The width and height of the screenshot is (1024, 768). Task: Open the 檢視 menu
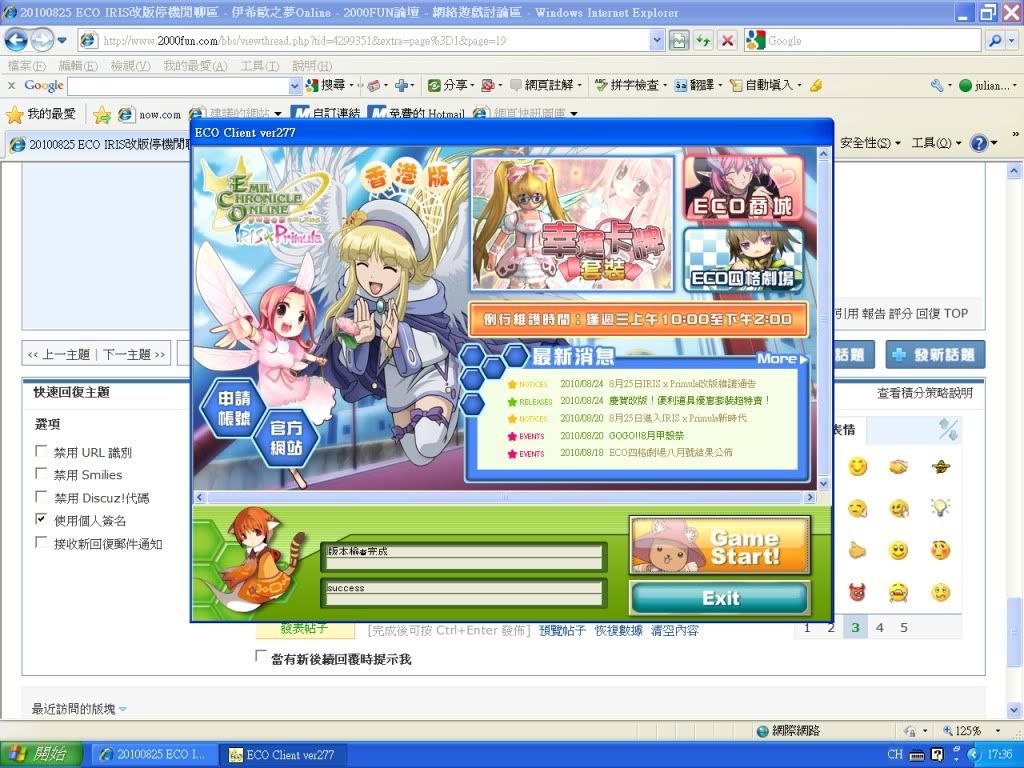click(x=130, y=65)
